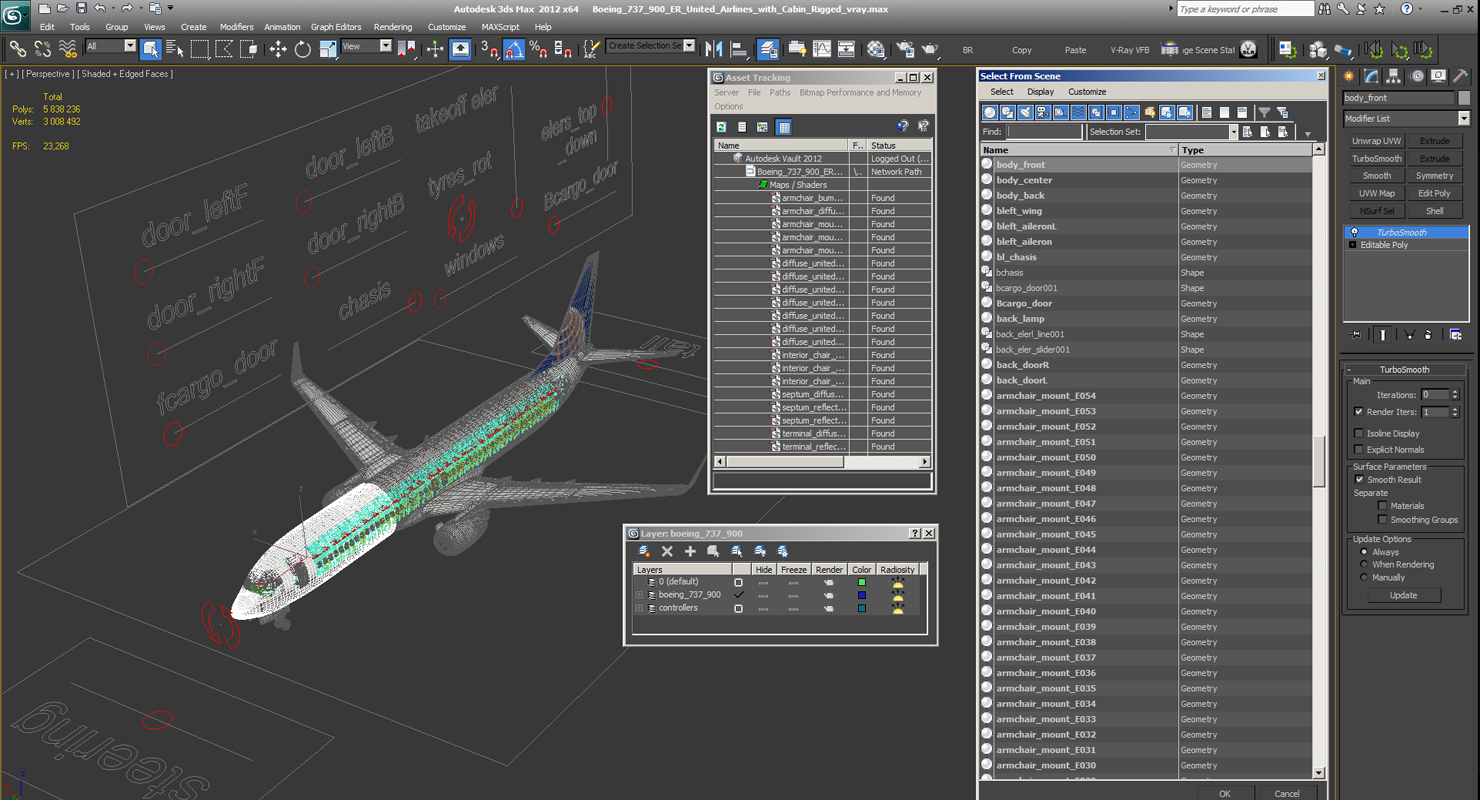The image size is (1480, 800).
Task: Activate the Select and Move tool
Action: (x=277, y=48)
